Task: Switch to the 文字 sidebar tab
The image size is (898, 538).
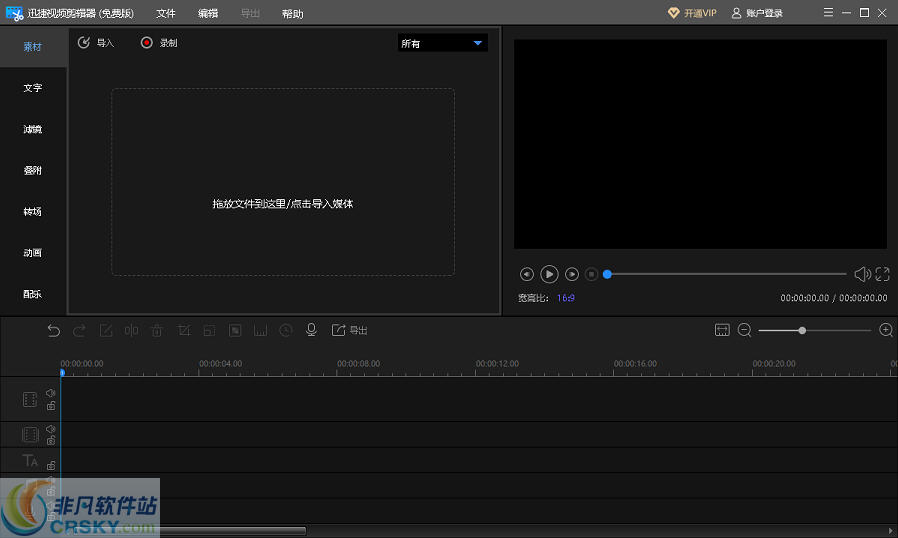Action: 33,88
